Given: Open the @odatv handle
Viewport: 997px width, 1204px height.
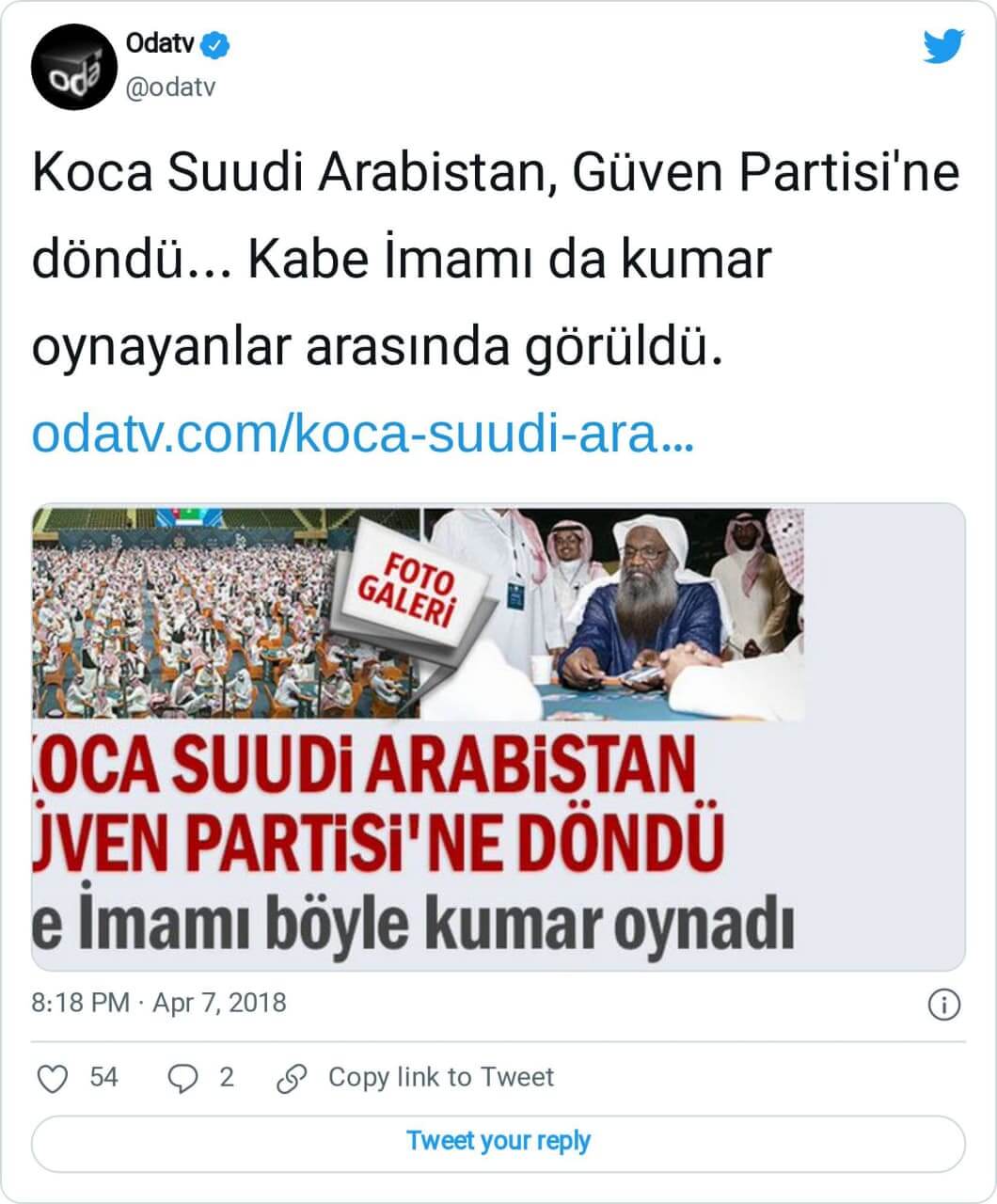Looking at the screenshot, I should coord(170,87).
